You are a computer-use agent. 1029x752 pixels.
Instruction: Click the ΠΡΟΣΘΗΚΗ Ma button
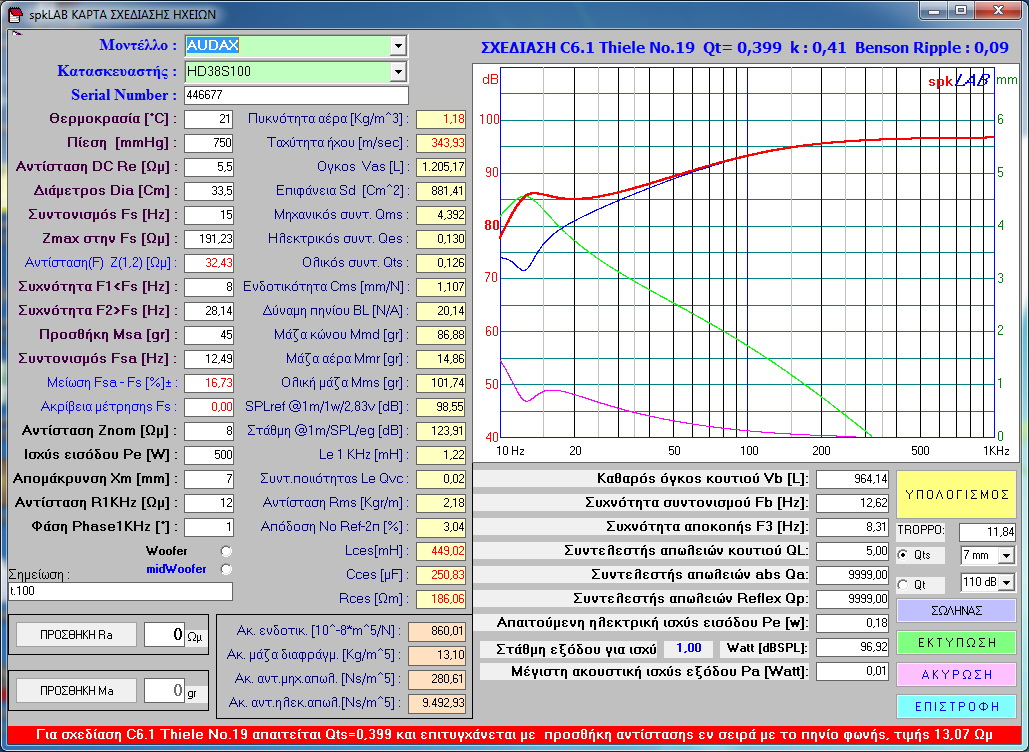76,690
